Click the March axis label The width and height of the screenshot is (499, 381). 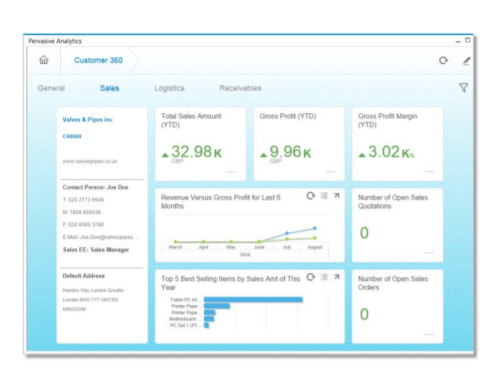pyautogui.click(x=175, y=247)
